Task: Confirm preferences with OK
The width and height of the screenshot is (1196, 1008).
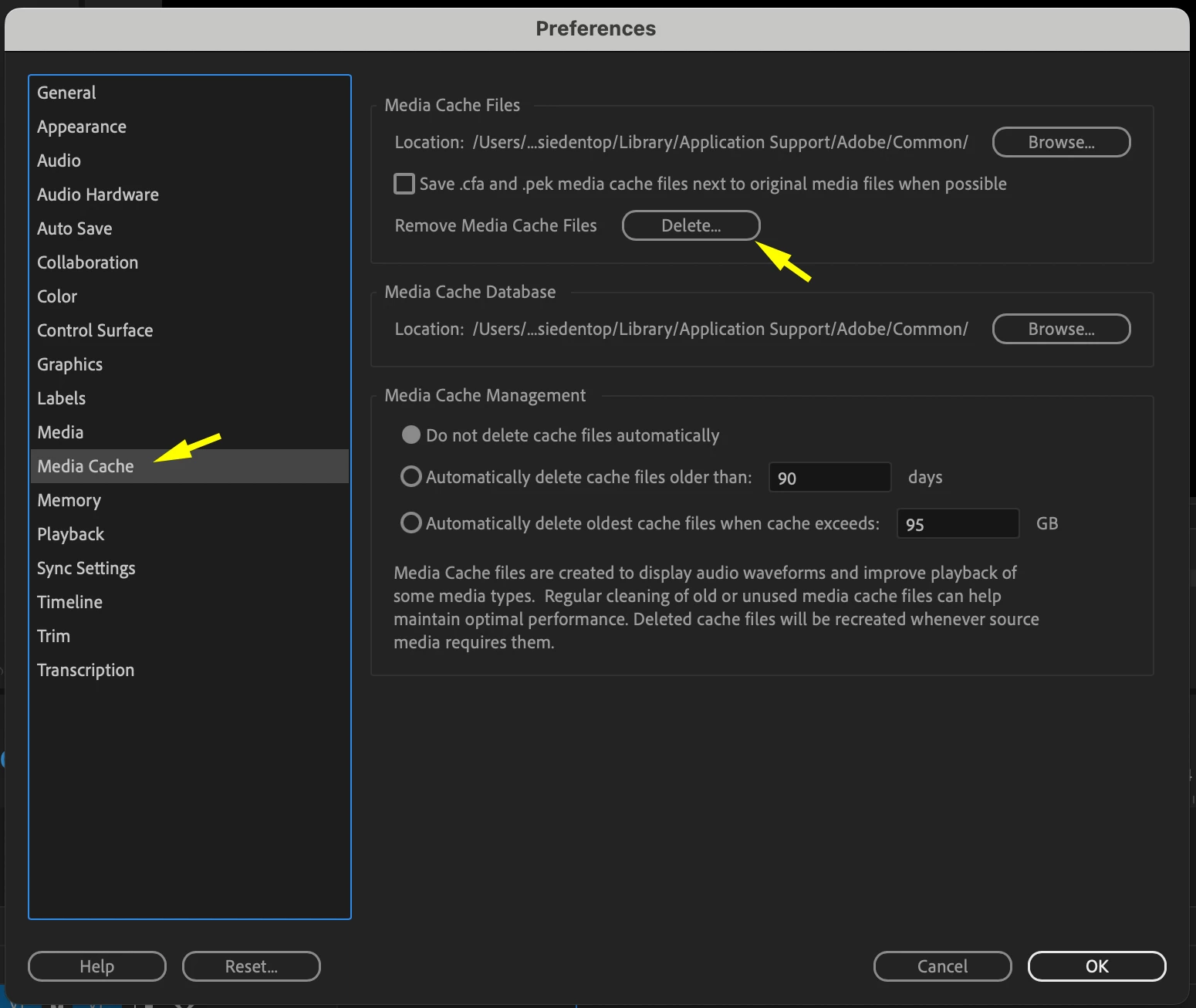Action: coord(1096,966)
